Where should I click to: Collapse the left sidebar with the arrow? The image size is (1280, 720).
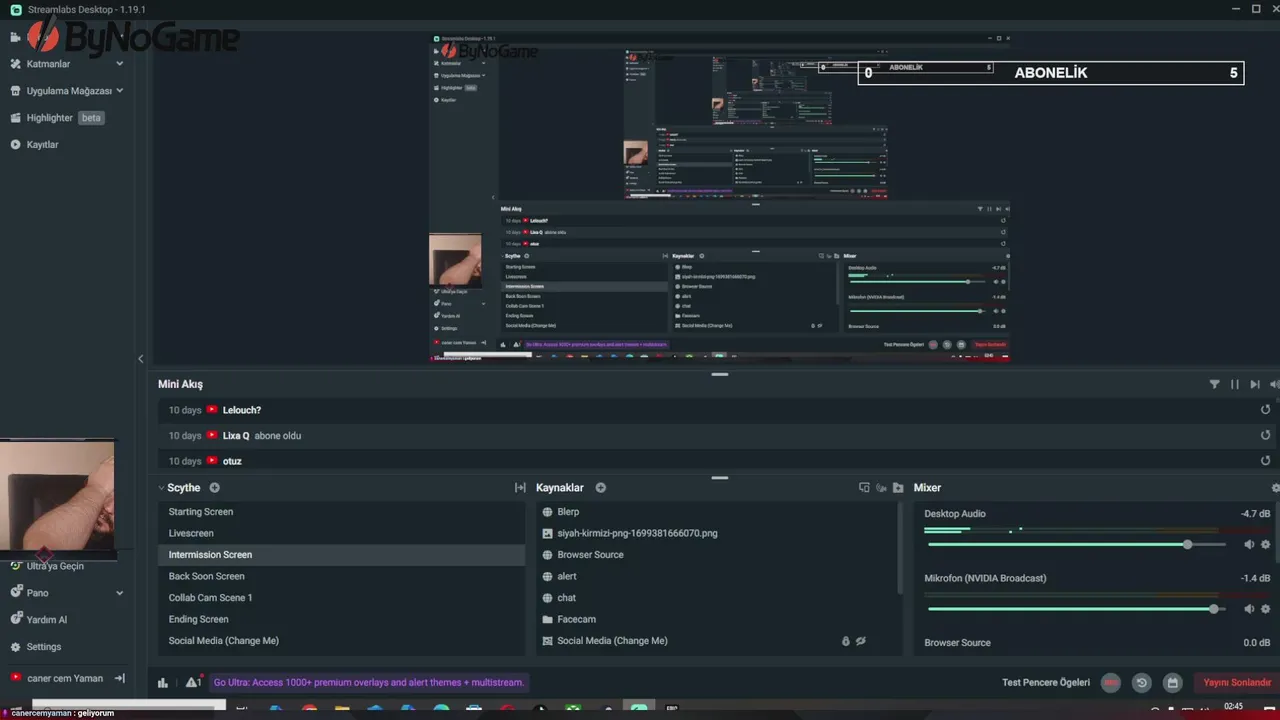(141, 359)
